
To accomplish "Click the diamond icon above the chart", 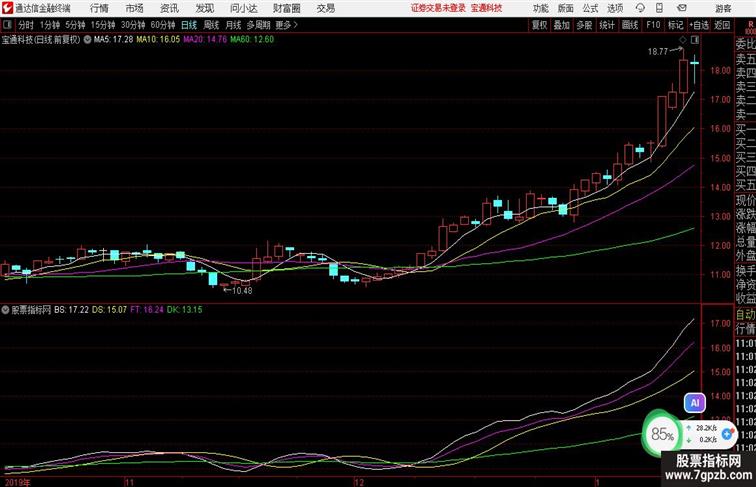I will (x=683, y=40).
